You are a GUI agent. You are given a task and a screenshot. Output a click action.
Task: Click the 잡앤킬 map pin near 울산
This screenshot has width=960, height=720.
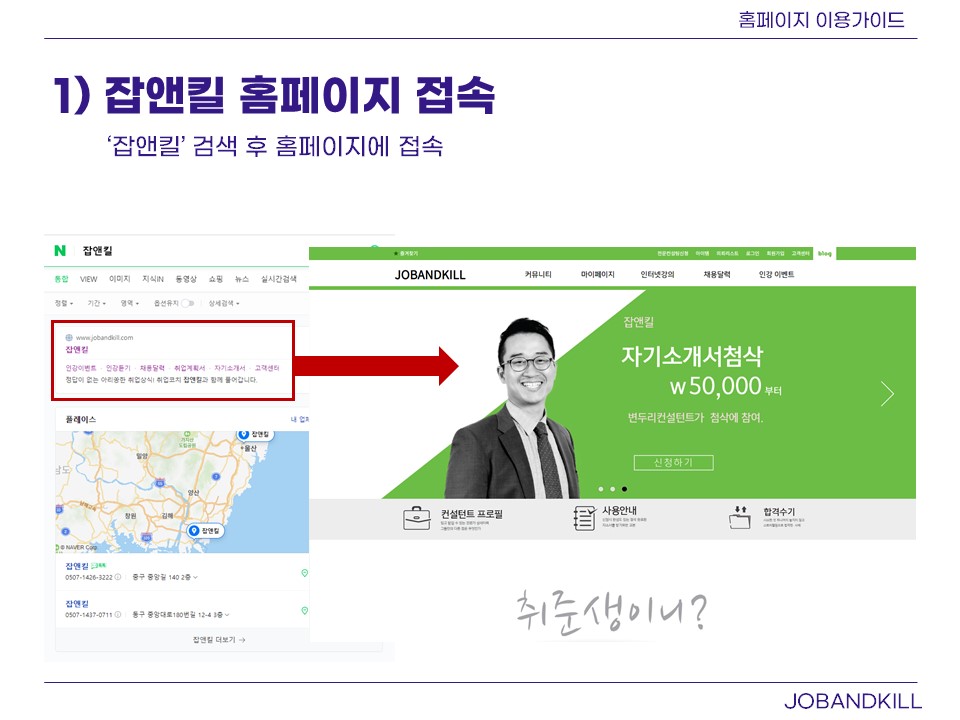click(243, 433)
